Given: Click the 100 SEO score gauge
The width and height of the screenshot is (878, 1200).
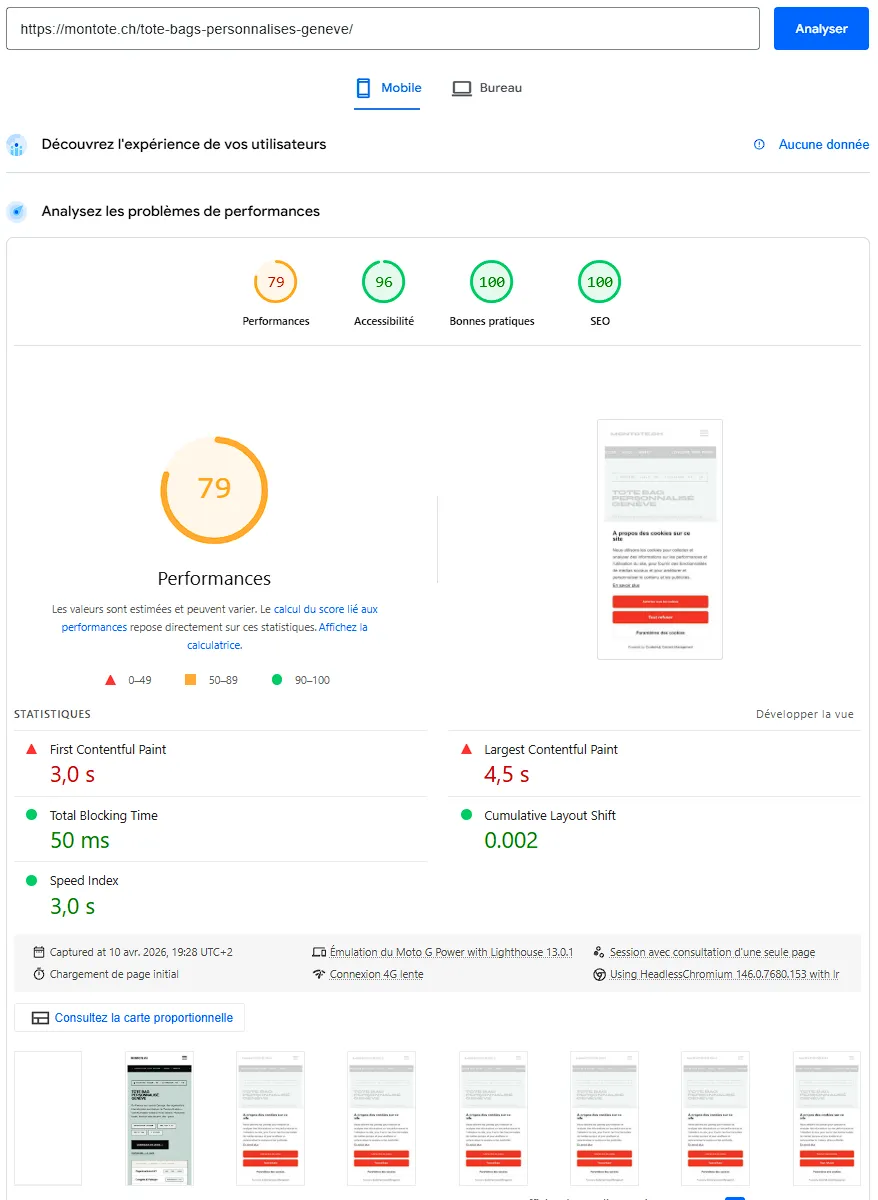Looking at the screenshot, I should tap(599, 281).
